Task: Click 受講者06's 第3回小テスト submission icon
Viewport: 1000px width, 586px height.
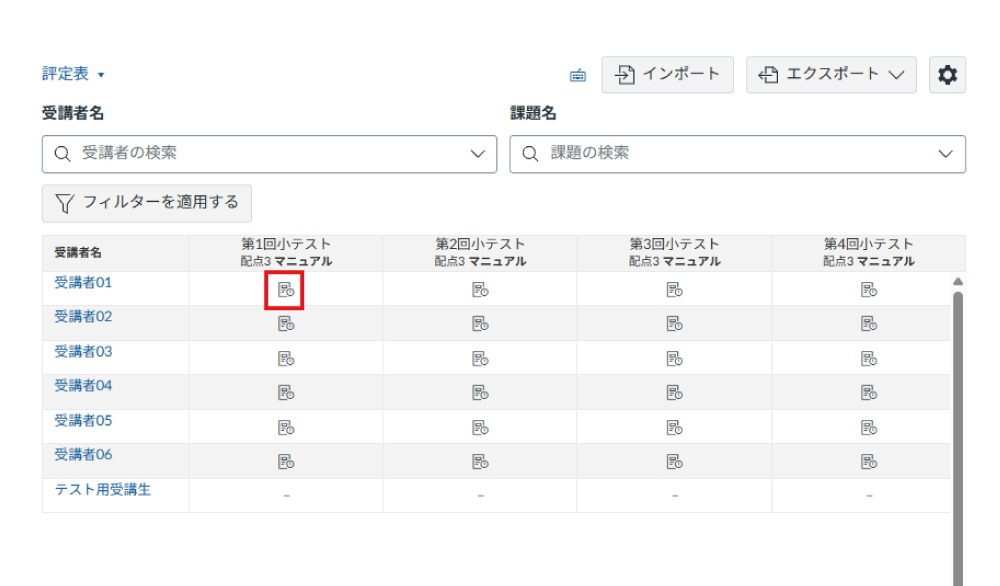Action: click(x=674, y=461)
